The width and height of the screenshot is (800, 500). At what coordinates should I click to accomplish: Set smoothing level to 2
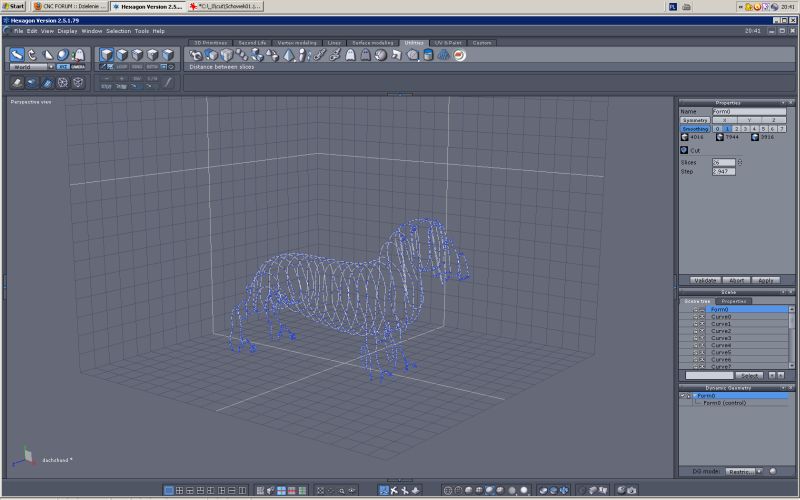(736, 129)
